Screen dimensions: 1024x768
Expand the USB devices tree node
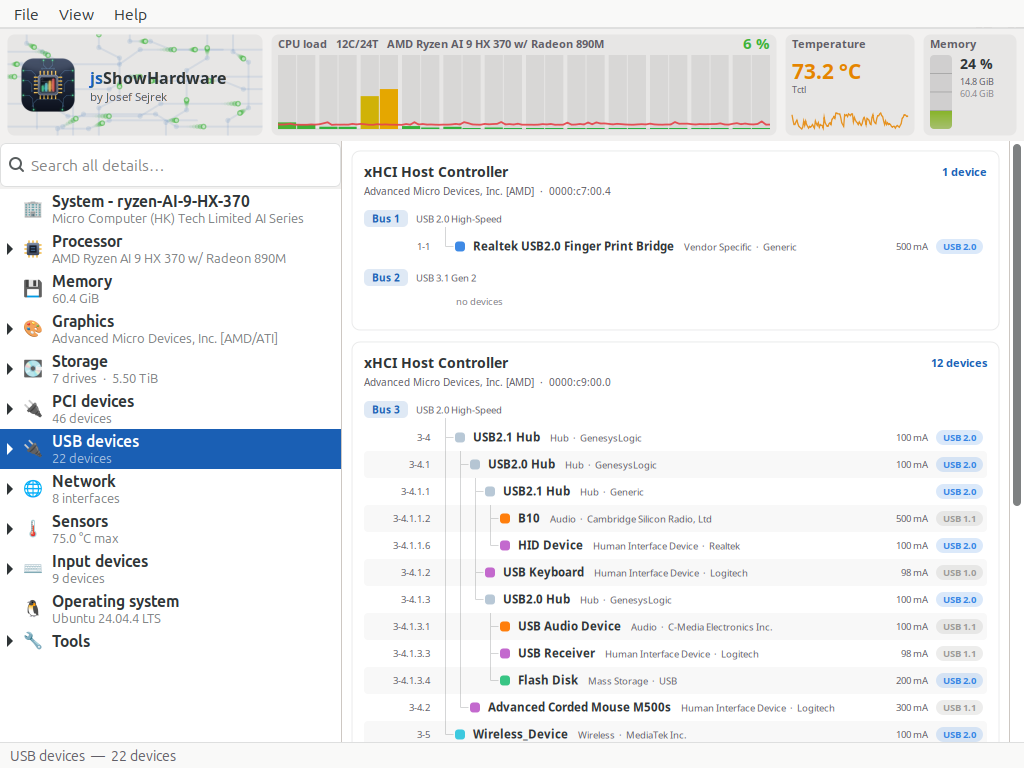click(x=10, y=449)
